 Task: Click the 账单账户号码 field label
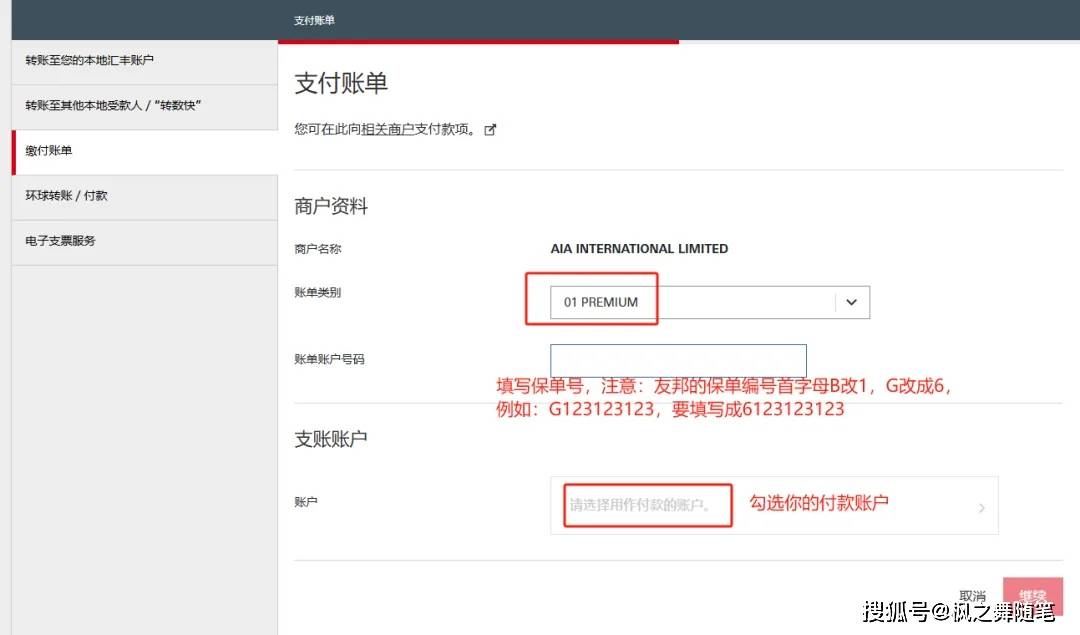[329, 359]
